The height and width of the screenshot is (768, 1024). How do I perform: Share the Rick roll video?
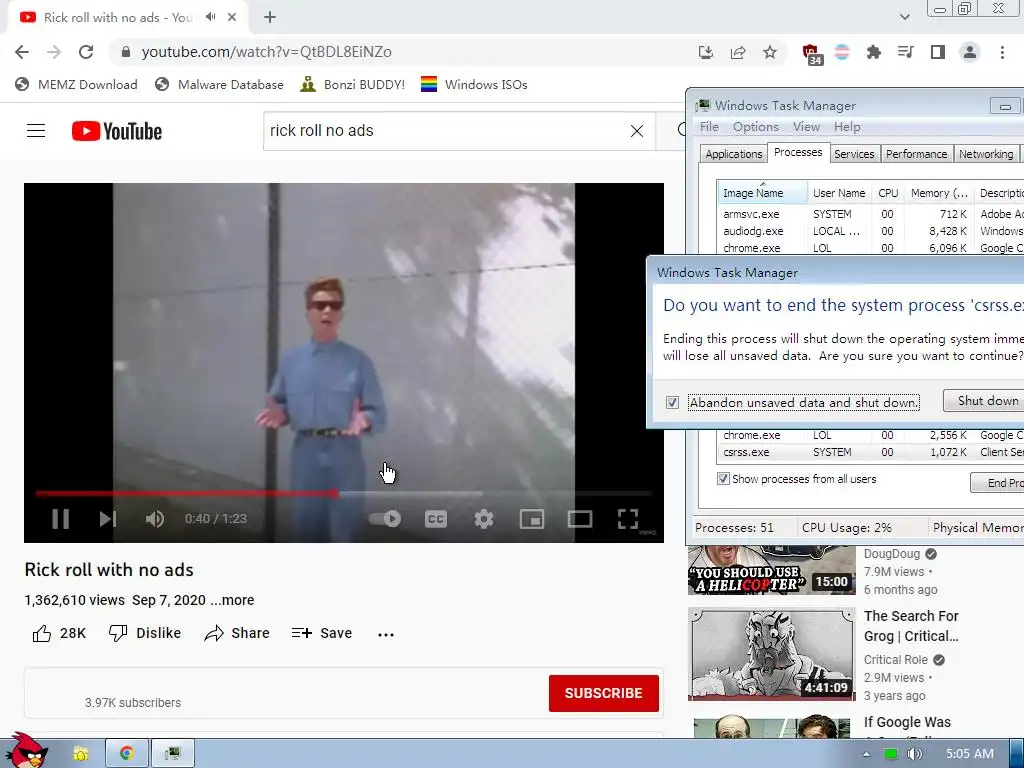236,633
